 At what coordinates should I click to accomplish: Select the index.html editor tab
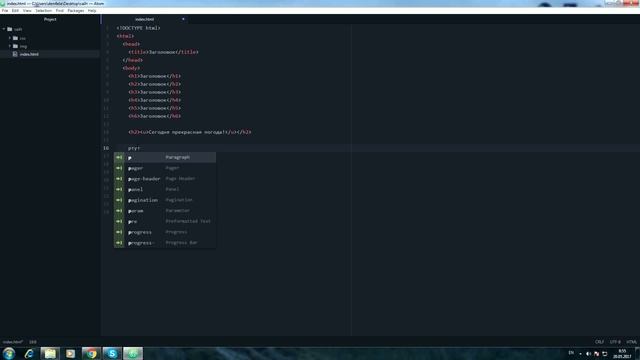point(144,19)
